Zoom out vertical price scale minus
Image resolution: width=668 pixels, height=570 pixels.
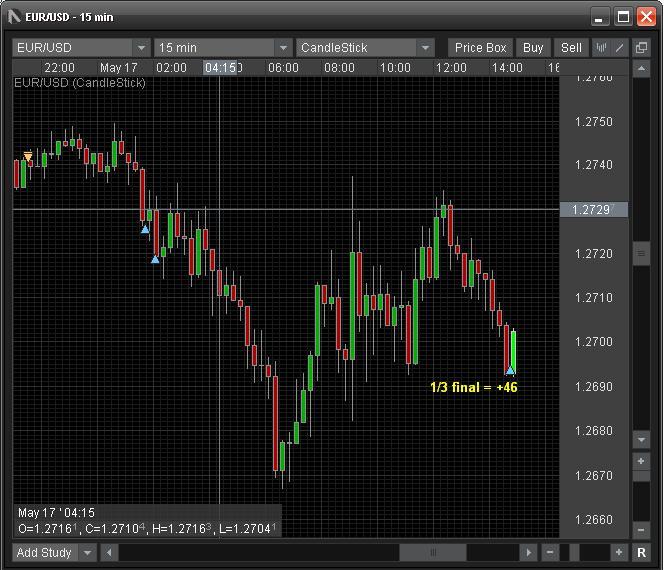point(642,529)
